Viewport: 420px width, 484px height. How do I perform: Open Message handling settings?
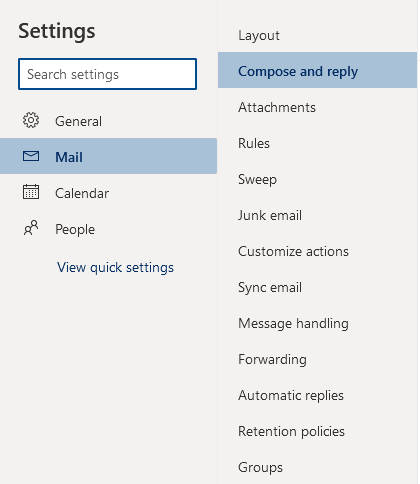click(317, 323)
